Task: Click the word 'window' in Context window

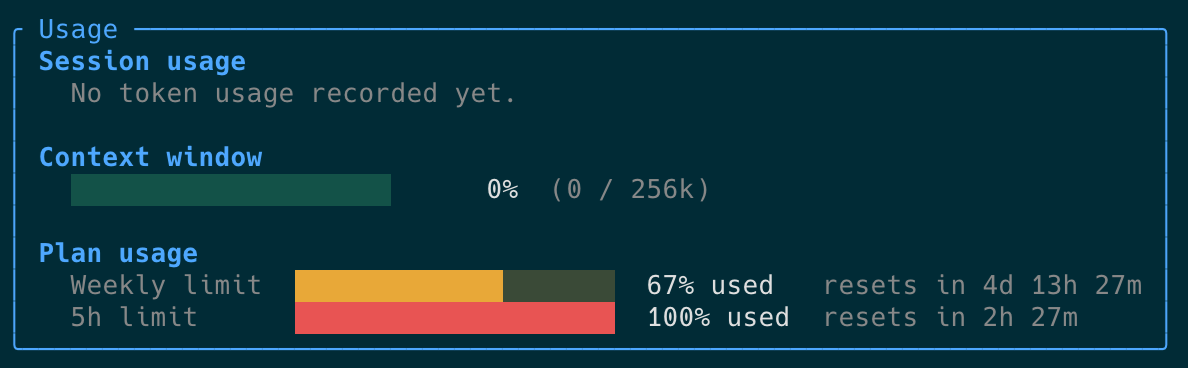Action: pyautogui.click(x=214, y=157)
